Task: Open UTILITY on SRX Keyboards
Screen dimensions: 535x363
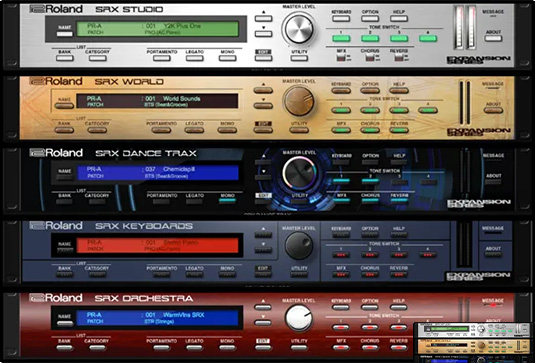Action: pyautogui.click(x=299, y=275)
